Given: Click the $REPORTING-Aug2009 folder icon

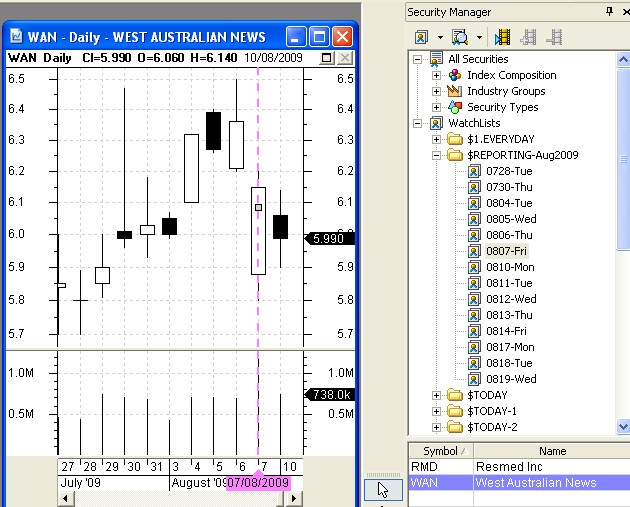Looking at the screenshot, I should [455, 155].
